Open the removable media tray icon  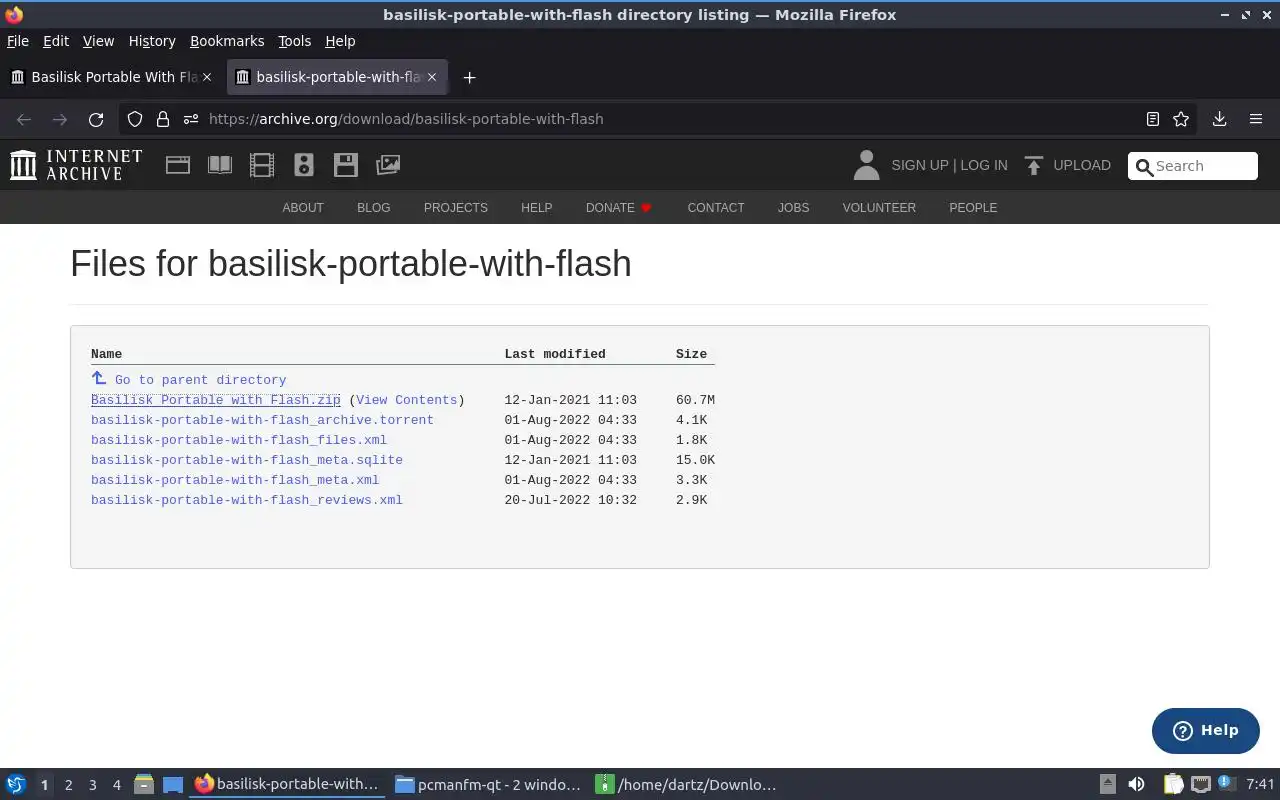click(1107, 785)
